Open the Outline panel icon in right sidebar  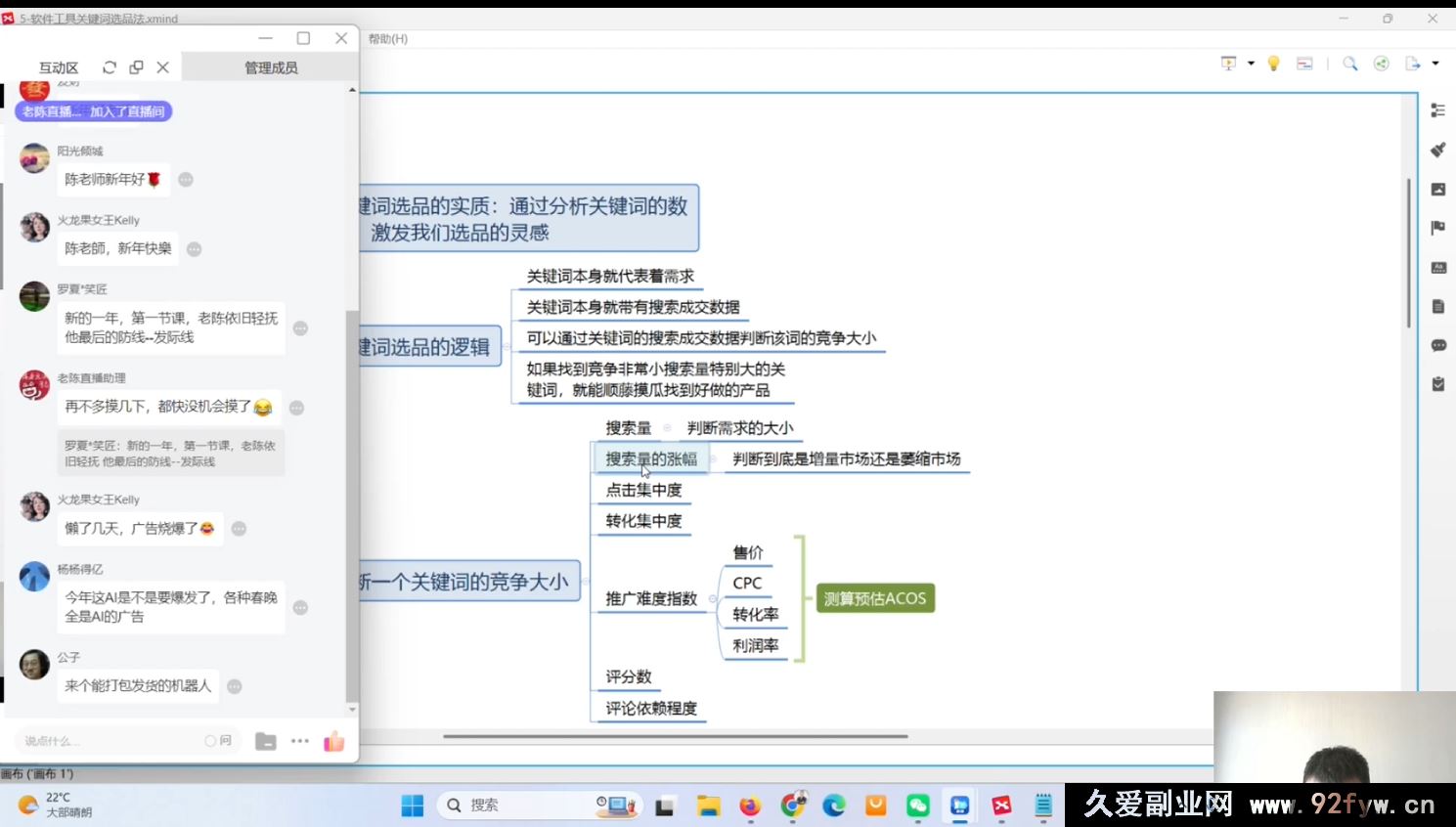click(x=1437, y=110)
